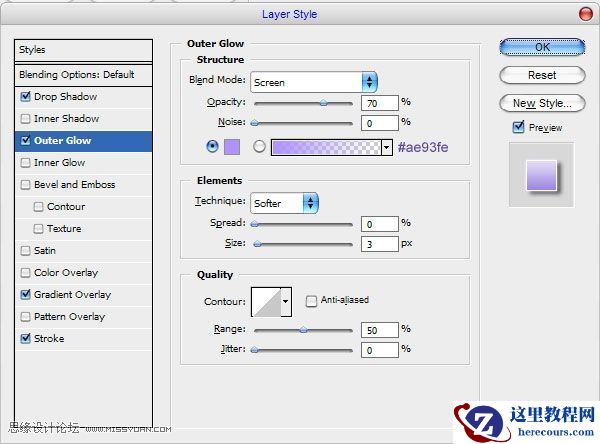Open the Styles section in the list
The height and width of the screenshot is (444, 600).
(x=83, y=50)
